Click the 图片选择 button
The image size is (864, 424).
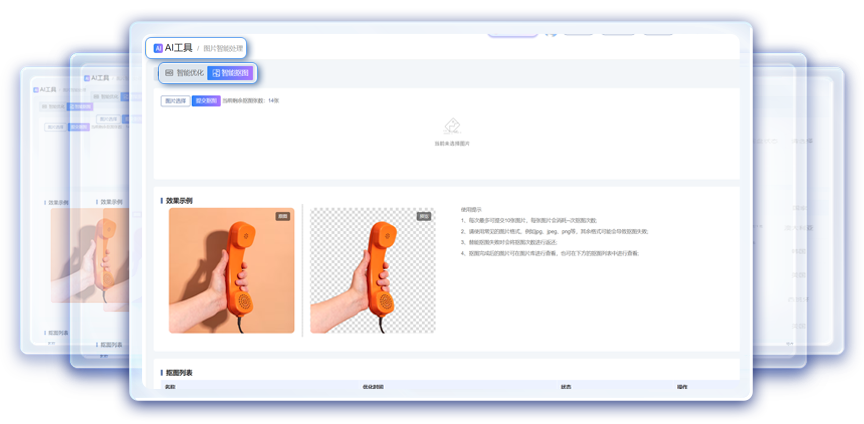pyautogui.click(x=175, y=101)
